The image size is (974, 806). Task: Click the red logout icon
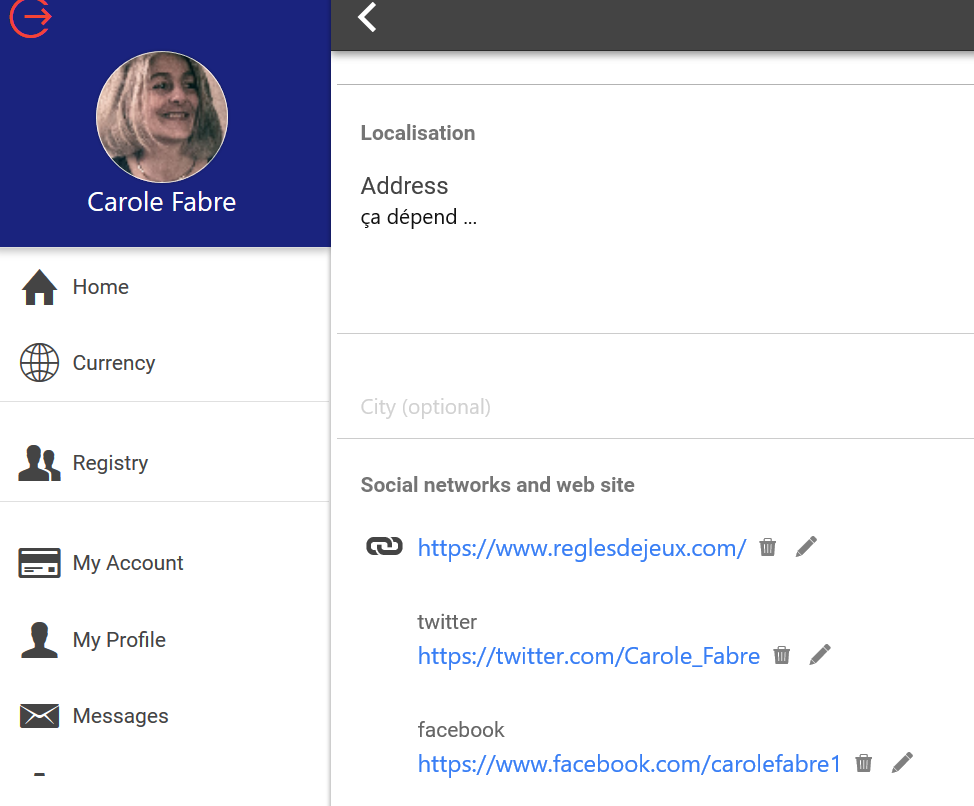[30, 17]
